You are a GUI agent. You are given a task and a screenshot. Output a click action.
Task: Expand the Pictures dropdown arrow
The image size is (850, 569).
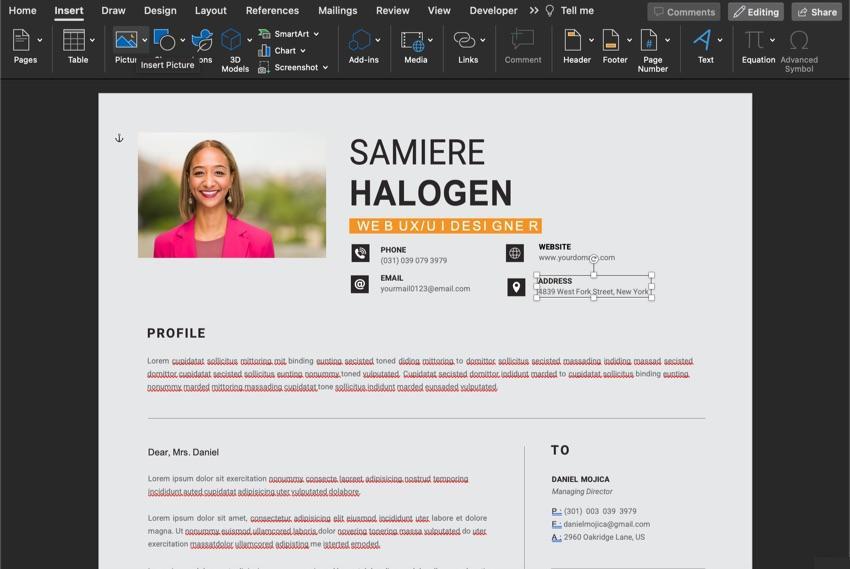(144, 40)
